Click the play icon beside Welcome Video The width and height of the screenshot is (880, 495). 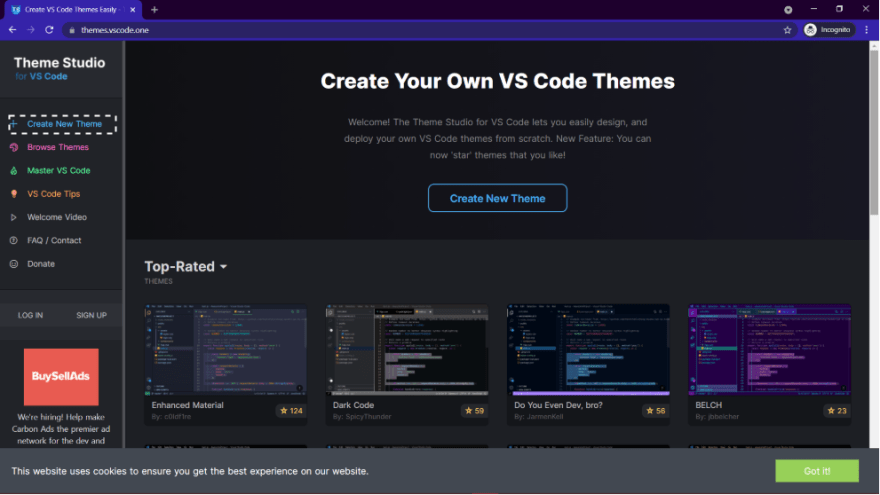click(13, 217)
